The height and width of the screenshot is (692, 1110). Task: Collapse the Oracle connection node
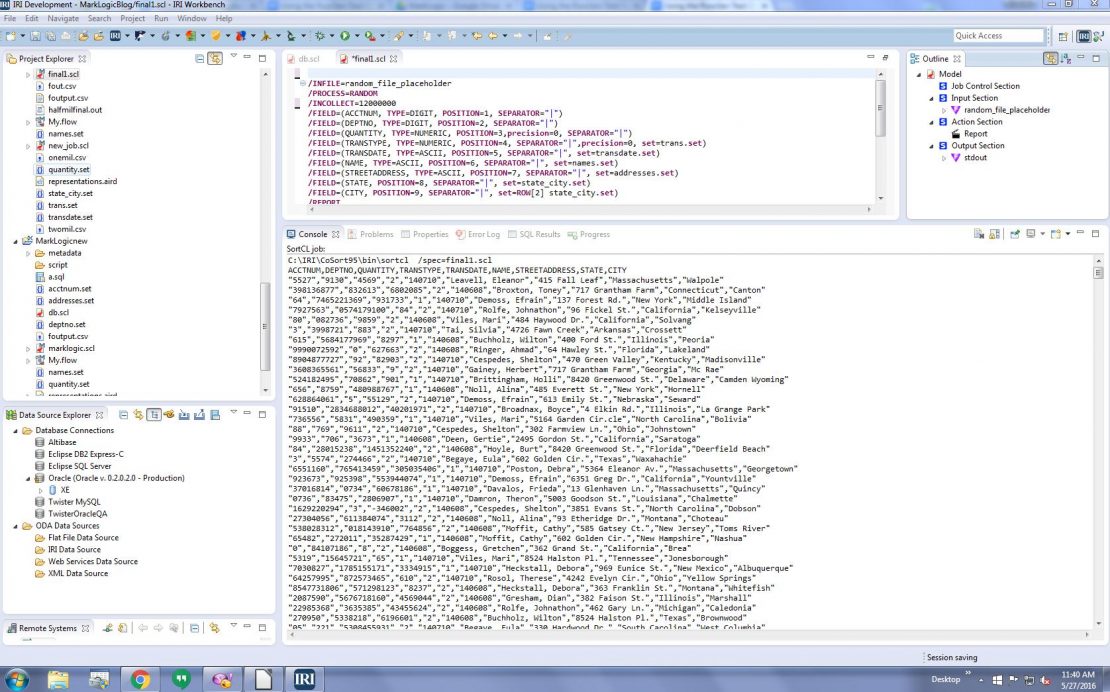pos(28,478)
